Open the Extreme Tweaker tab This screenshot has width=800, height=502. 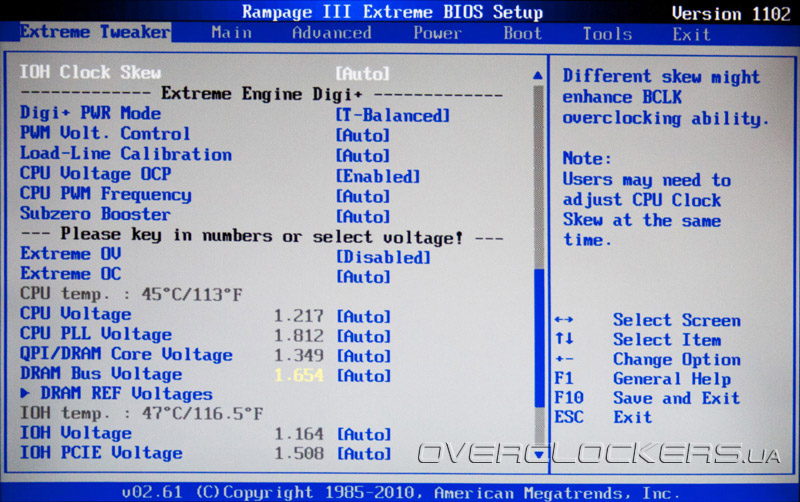tap(95, 32)
